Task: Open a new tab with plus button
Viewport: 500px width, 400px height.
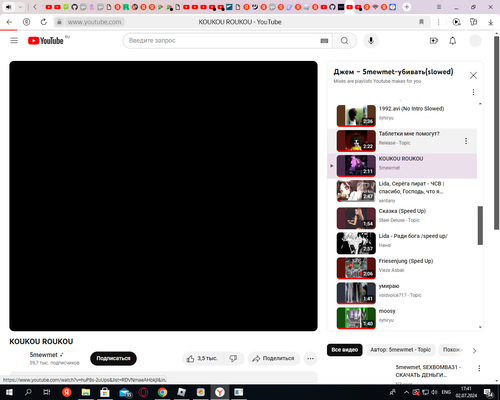Action: click(407, 7)
